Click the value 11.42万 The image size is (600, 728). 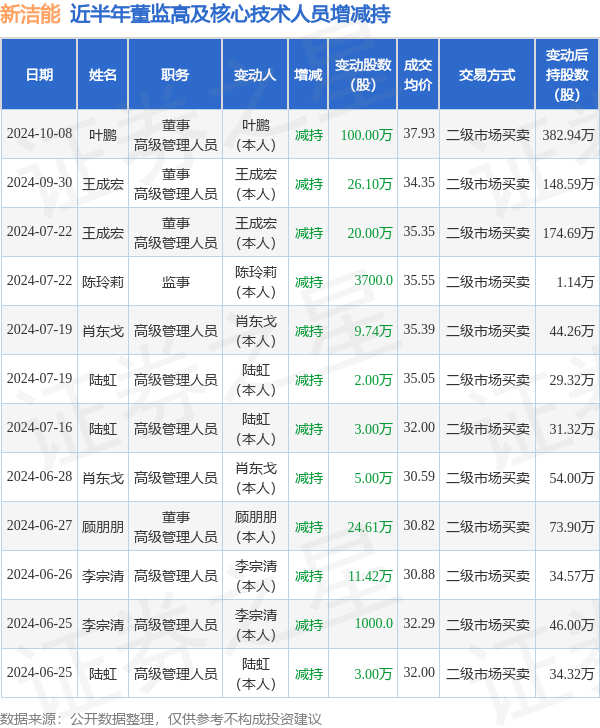[370, 576]
